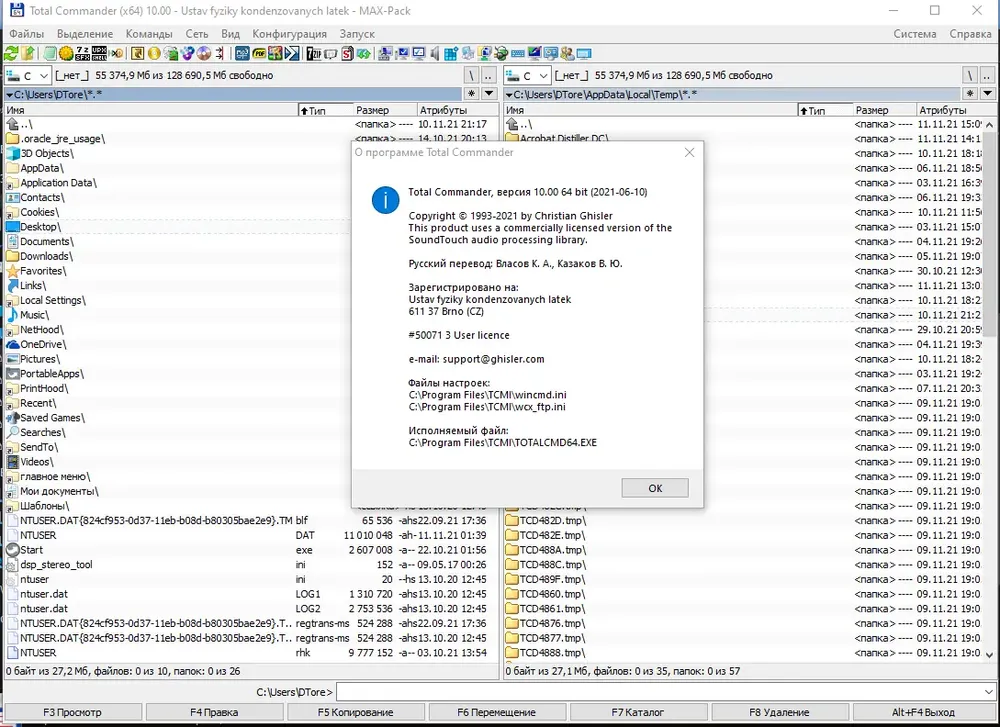Click the PowerShell arrow toolbar icon

(292, 54)
